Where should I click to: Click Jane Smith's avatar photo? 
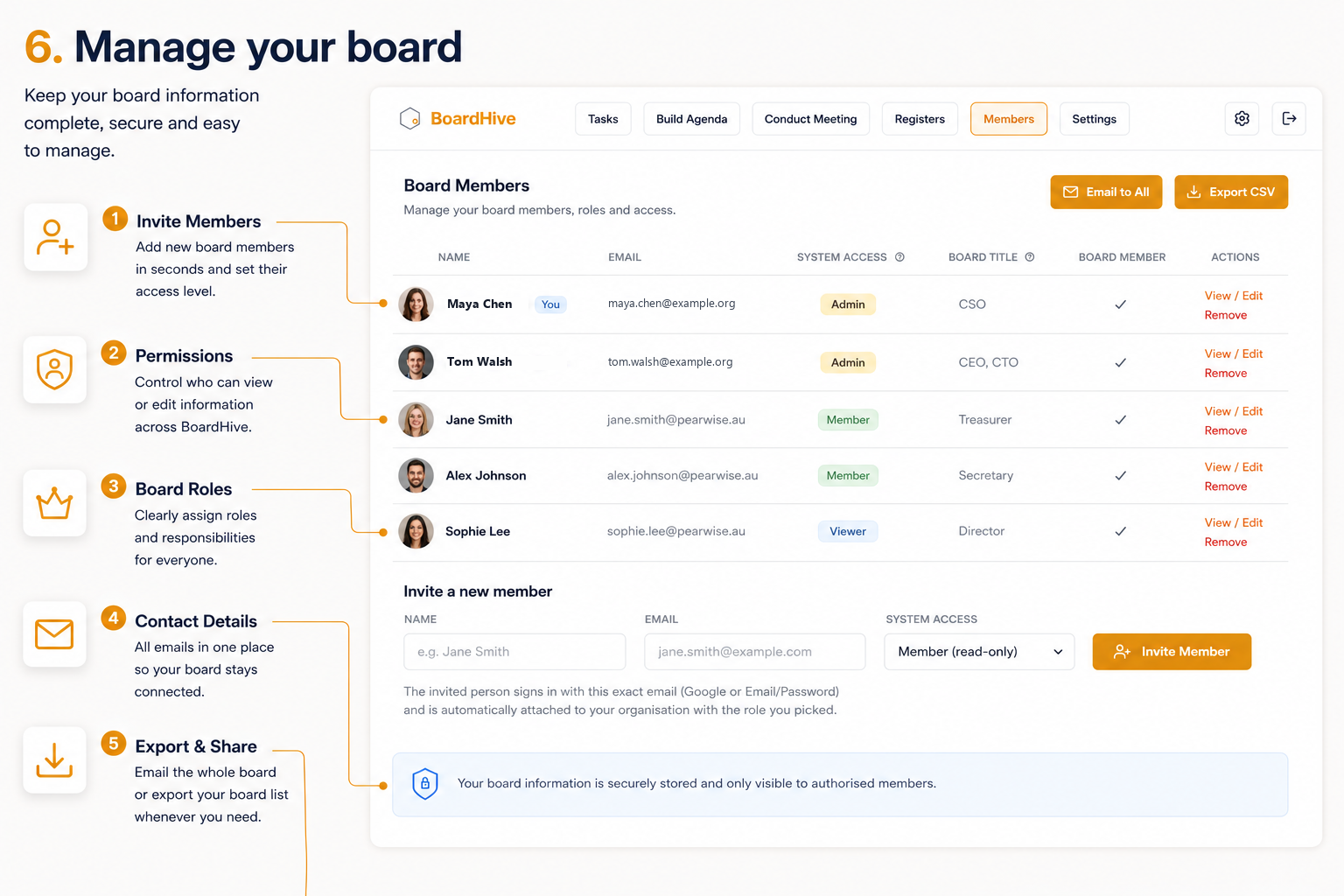[416, 420]
